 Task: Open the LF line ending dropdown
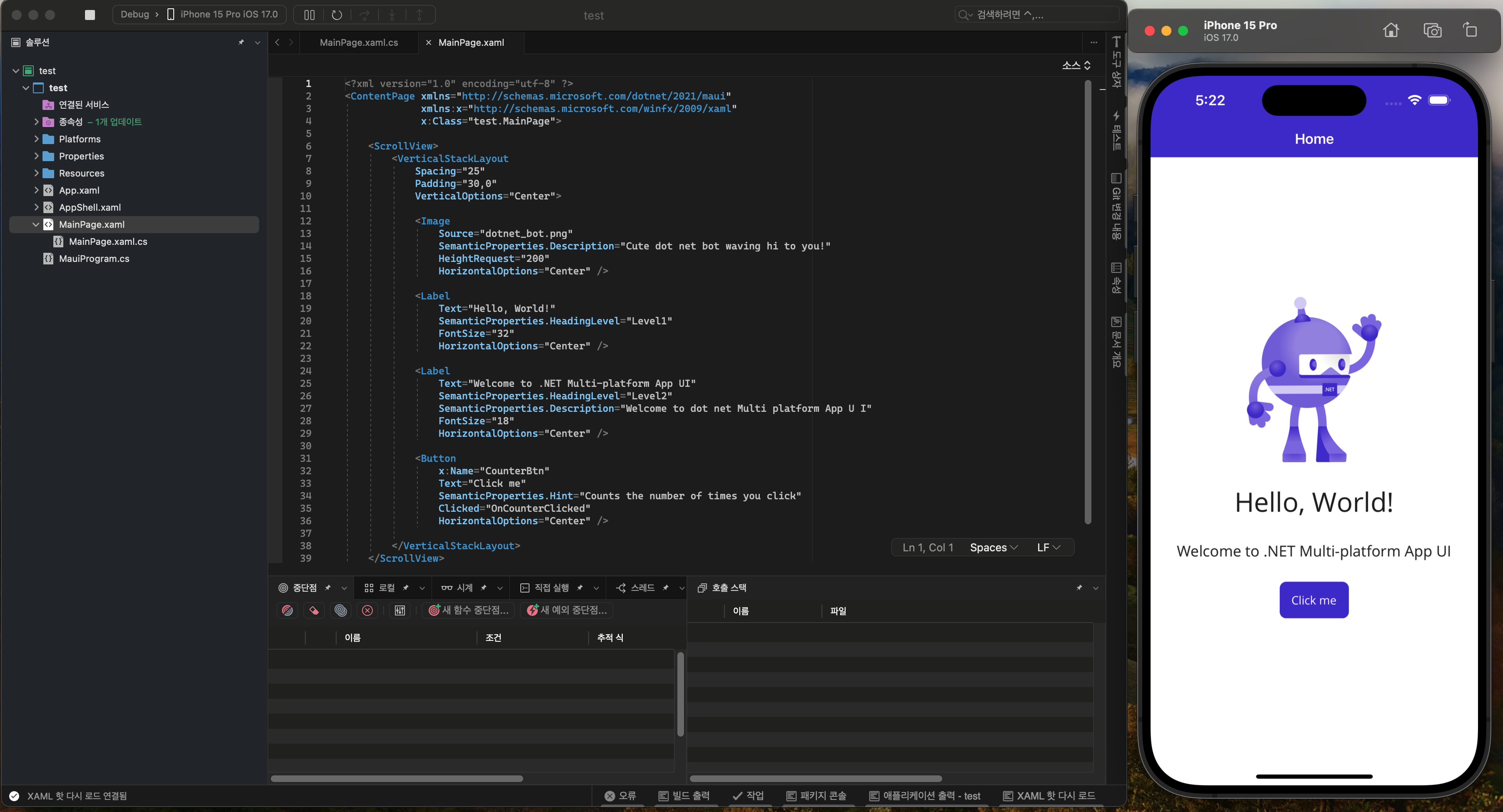click(x=1049, y=547)
